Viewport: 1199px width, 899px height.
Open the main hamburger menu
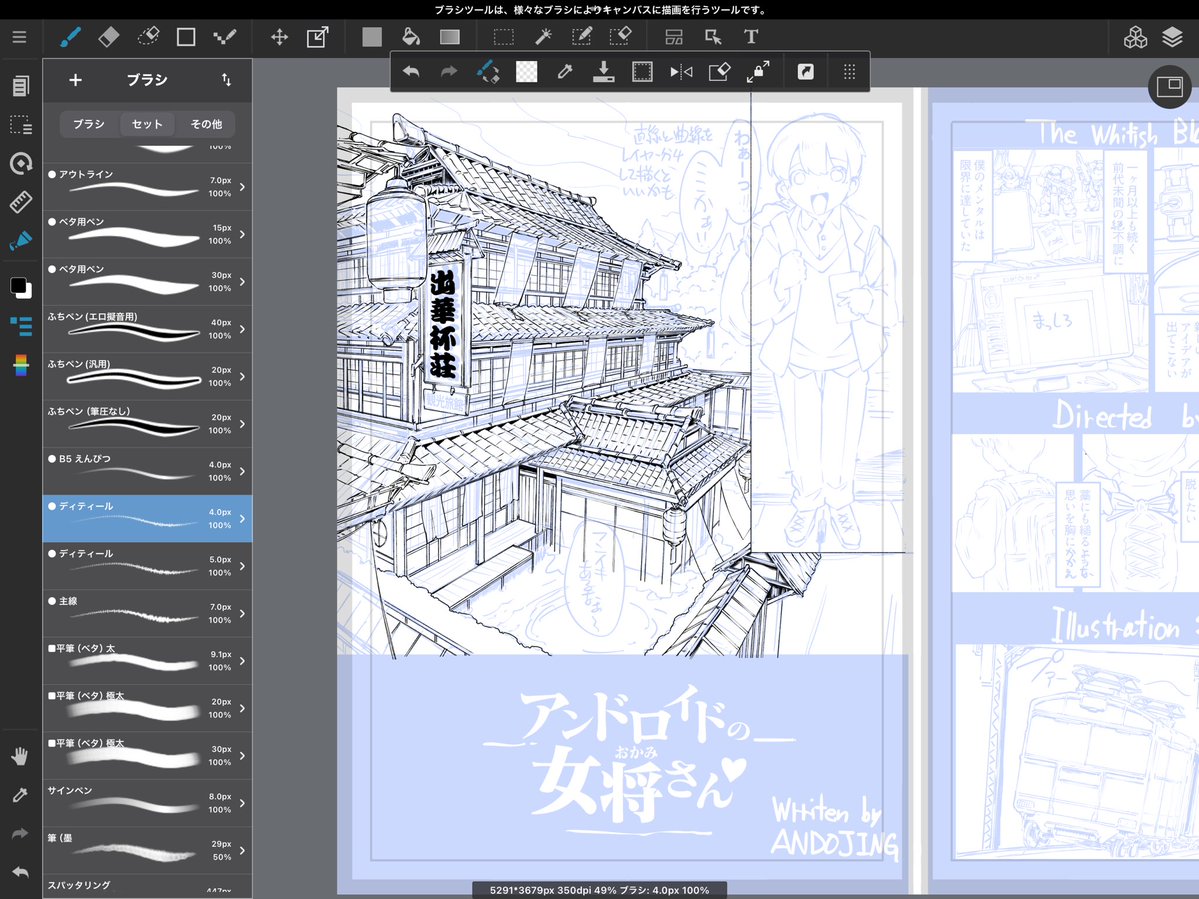pyautogui.click(x=19, y=36)
